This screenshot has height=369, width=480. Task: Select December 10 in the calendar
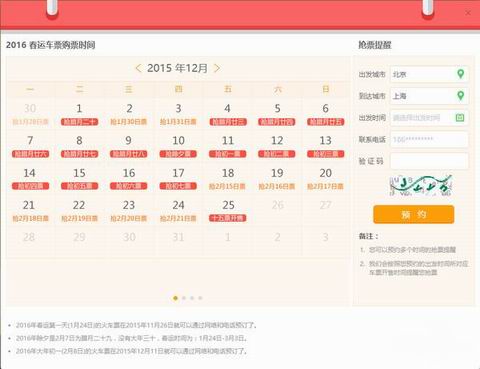[x=178, y=146]
